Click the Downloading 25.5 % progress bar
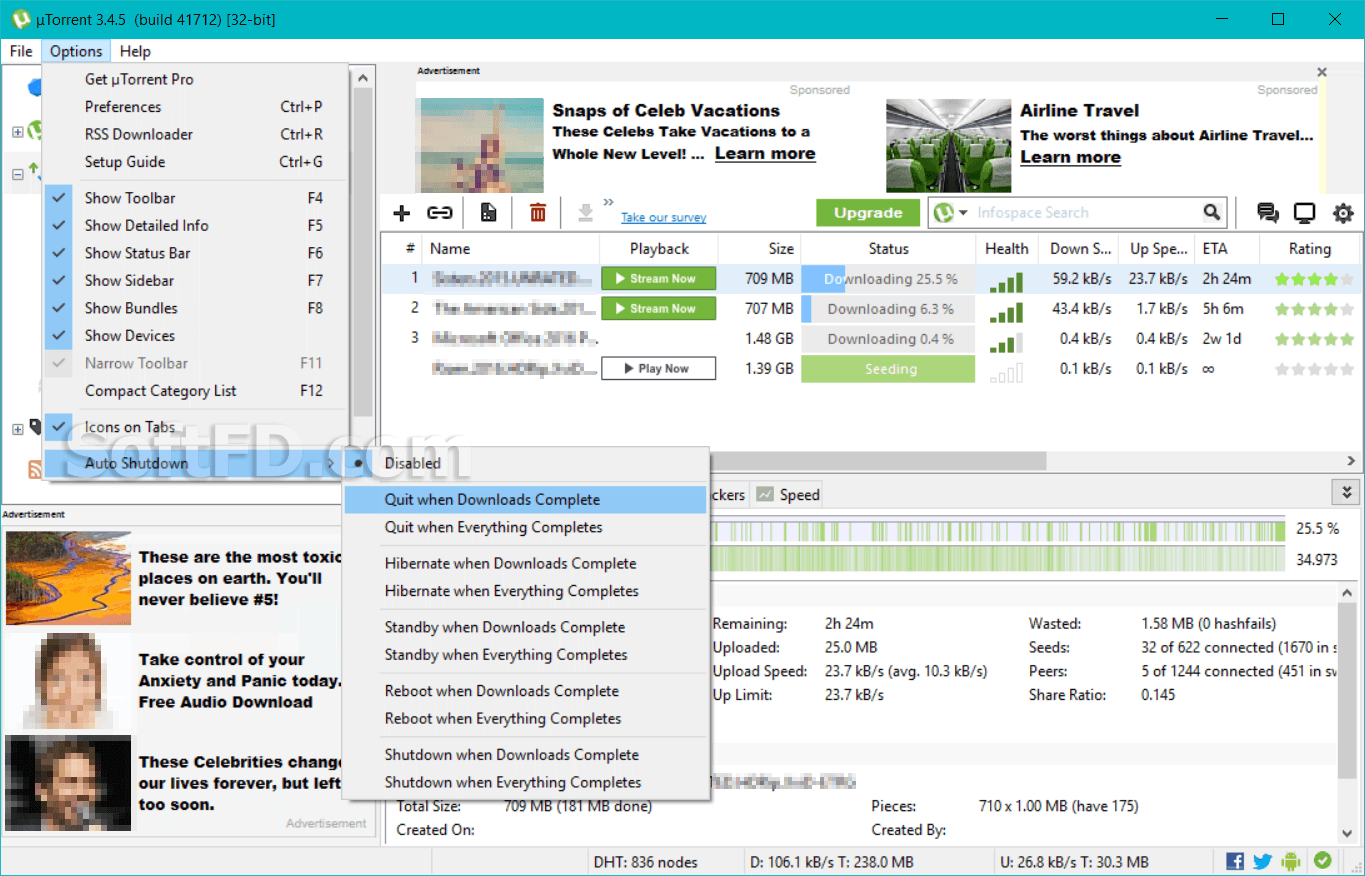1365x876 pixels. point(888,279)
